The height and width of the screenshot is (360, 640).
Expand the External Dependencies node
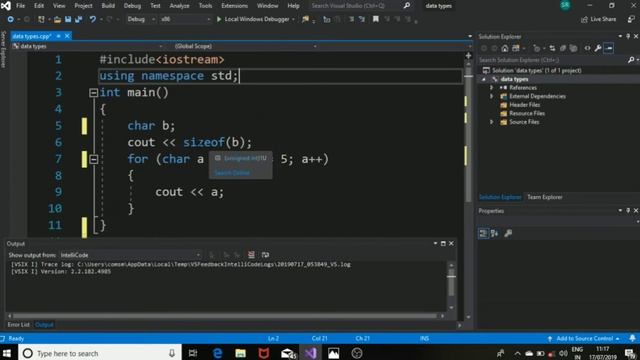pyautogui.click(x=491, y=96)
